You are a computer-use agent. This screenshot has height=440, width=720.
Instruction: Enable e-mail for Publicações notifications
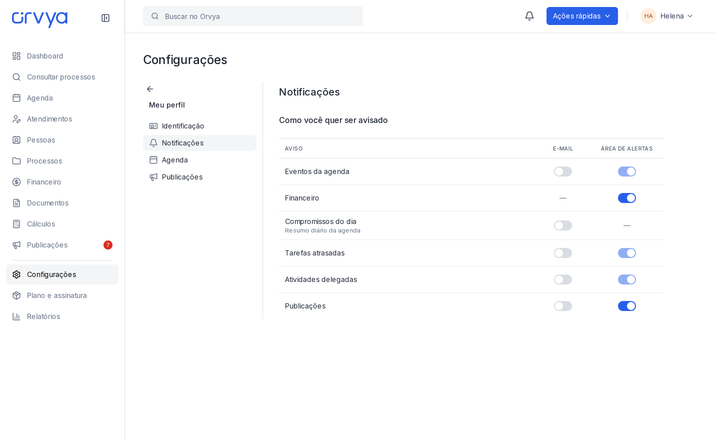point(562,306)
